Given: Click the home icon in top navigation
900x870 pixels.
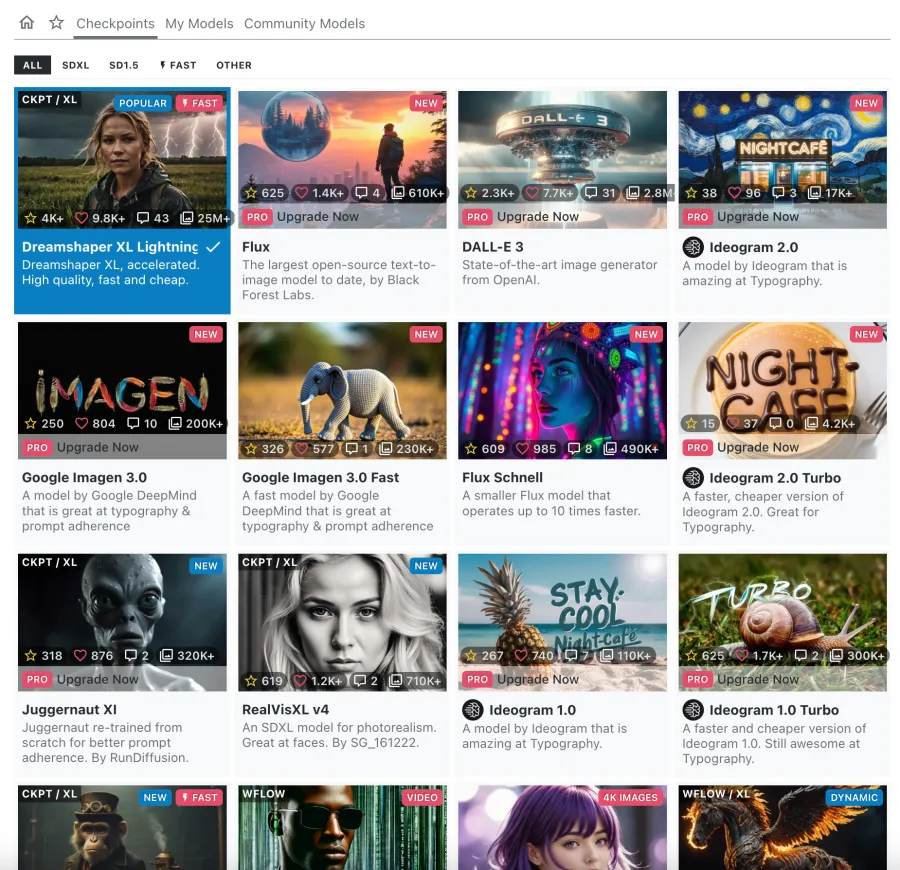Looking at the screenshot, I should 27,23.
